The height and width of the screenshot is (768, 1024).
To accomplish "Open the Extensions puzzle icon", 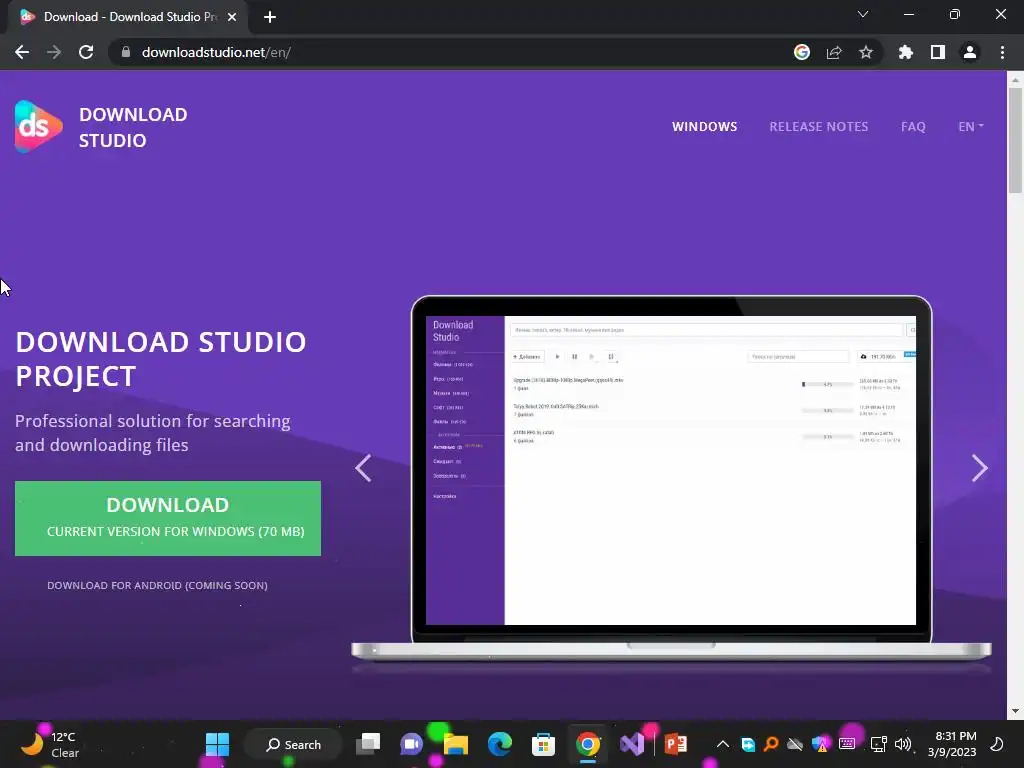I will click(x=906, y=52).
